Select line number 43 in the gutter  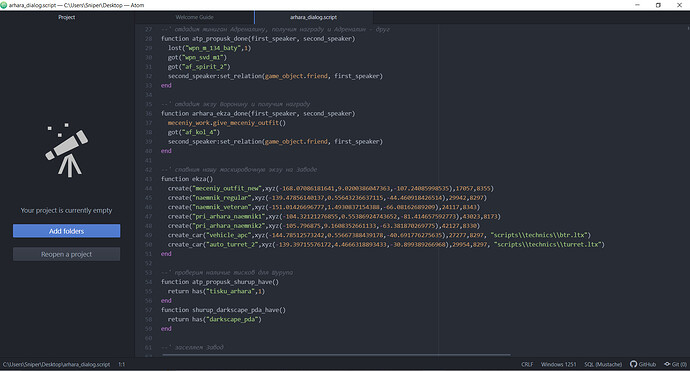[x=148, y=179]
